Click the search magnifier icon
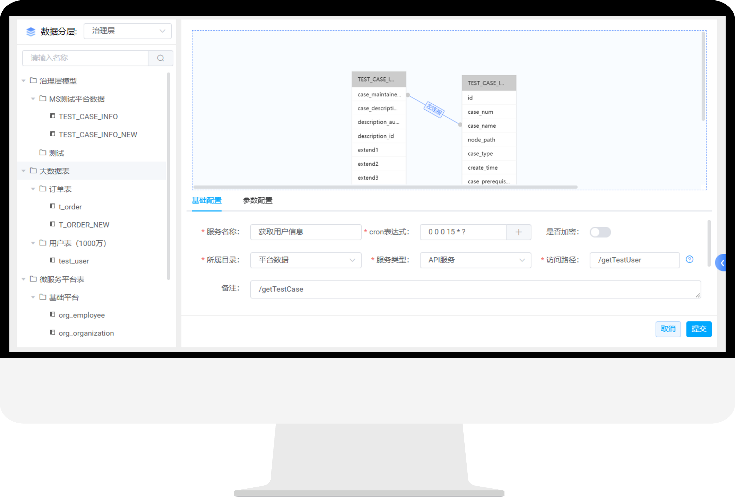 [x=159, y=58]
